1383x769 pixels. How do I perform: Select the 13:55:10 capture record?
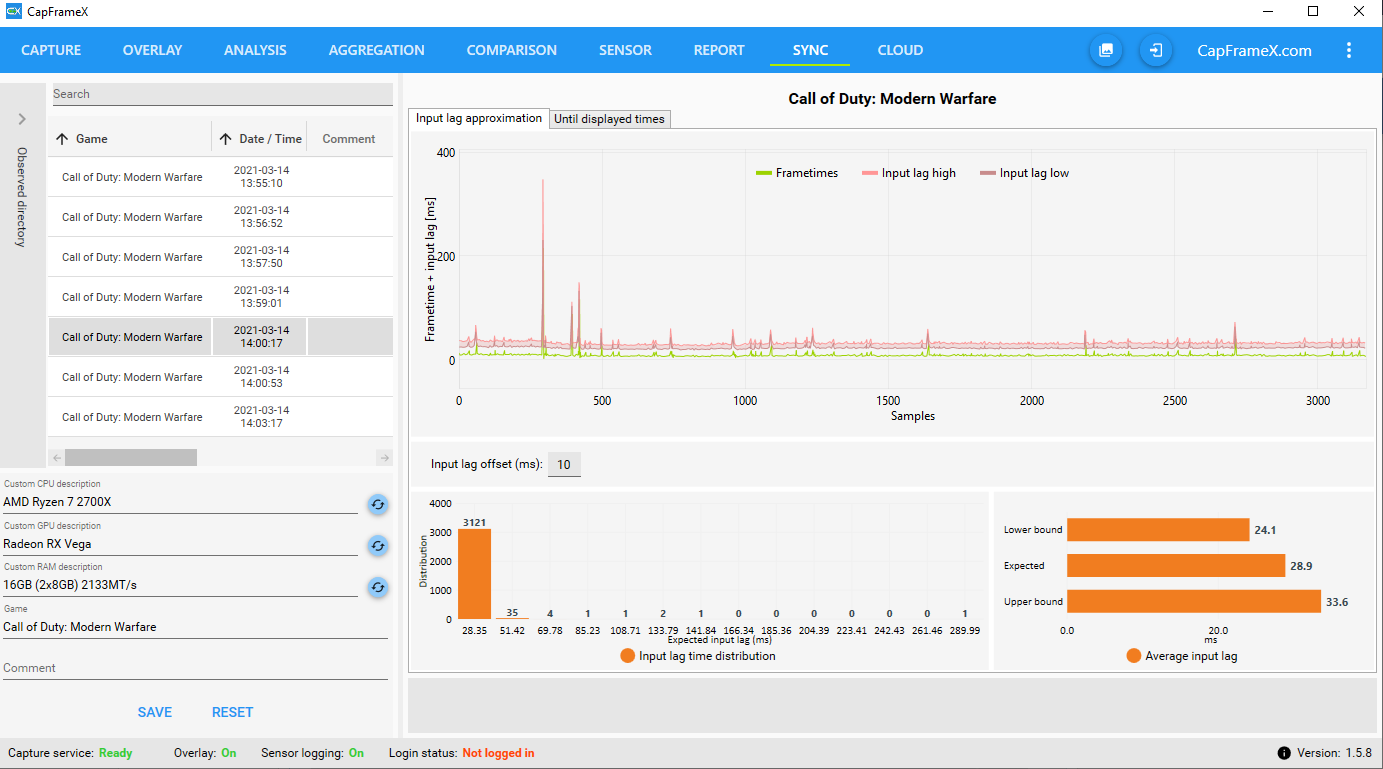(x=220, y=177)
